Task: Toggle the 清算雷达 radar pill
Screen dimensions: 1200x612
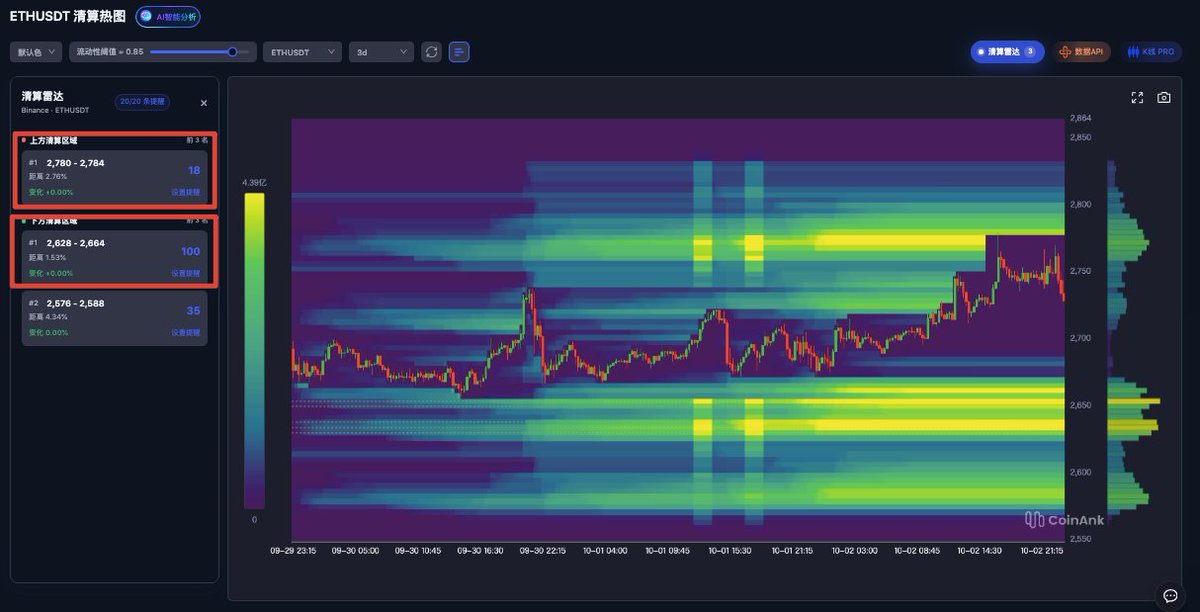Action: tap(1007, 51)
